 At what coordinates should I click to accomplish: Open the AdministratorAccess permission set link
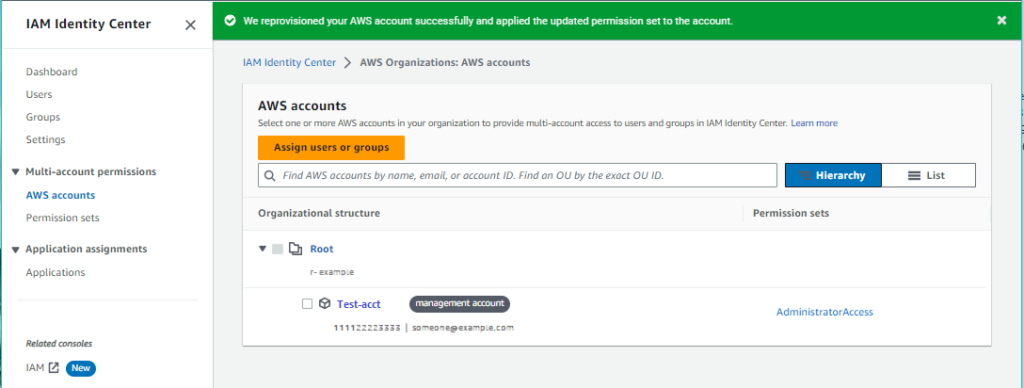(x=825, y=312)
